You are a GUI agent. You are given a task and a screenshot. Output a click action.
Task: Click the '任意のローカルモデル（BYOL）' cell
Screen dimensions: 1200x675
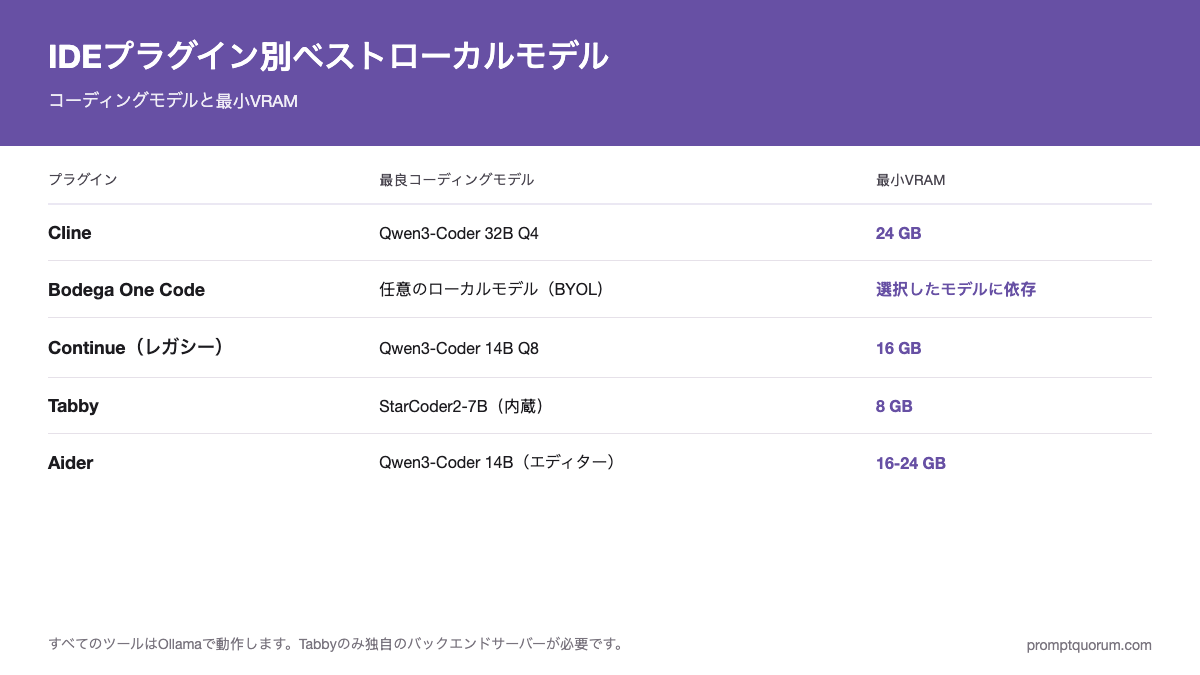pos(495,290)
